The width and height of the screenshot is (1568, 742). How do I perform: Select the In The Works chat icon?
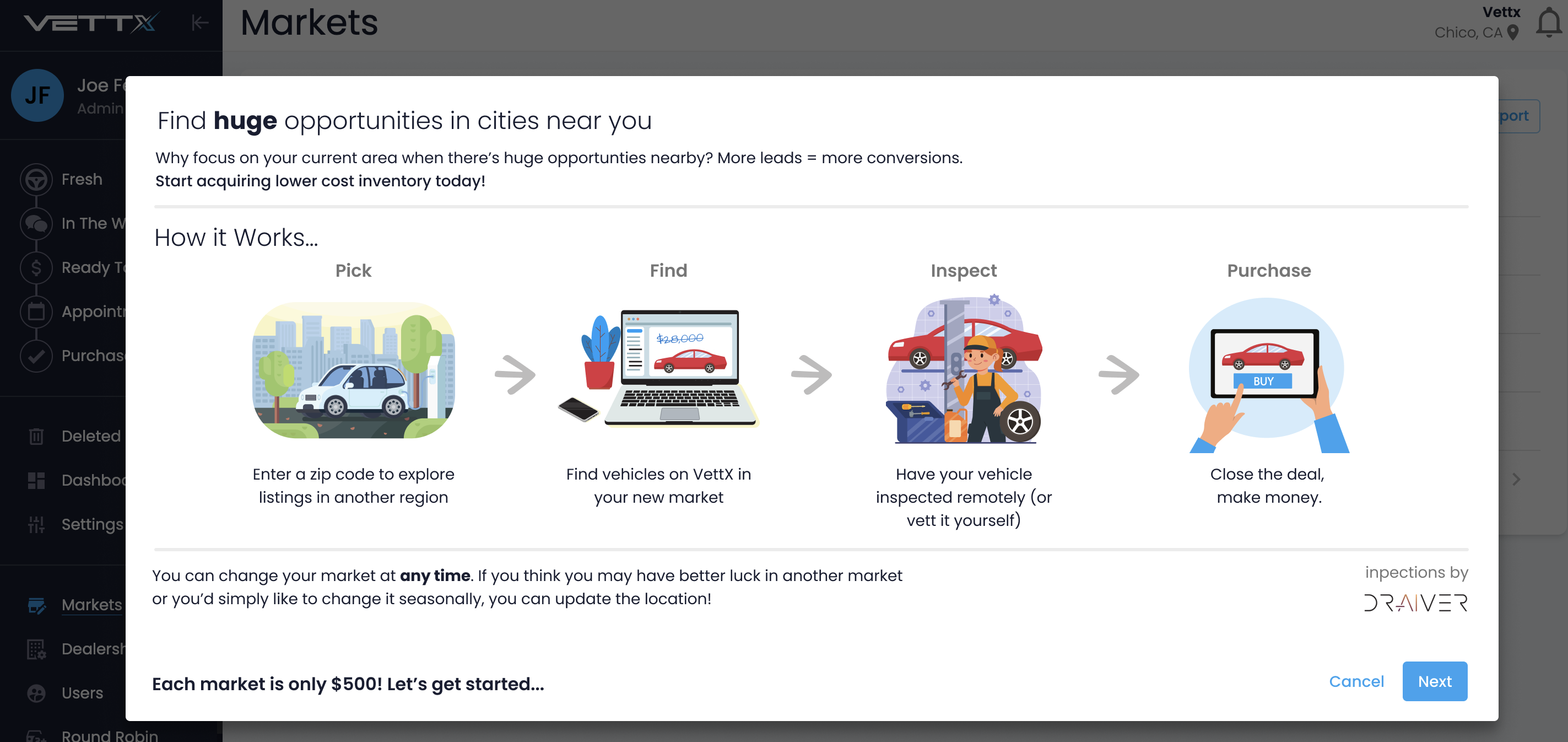pyautogui.click(x=36, y=224)
